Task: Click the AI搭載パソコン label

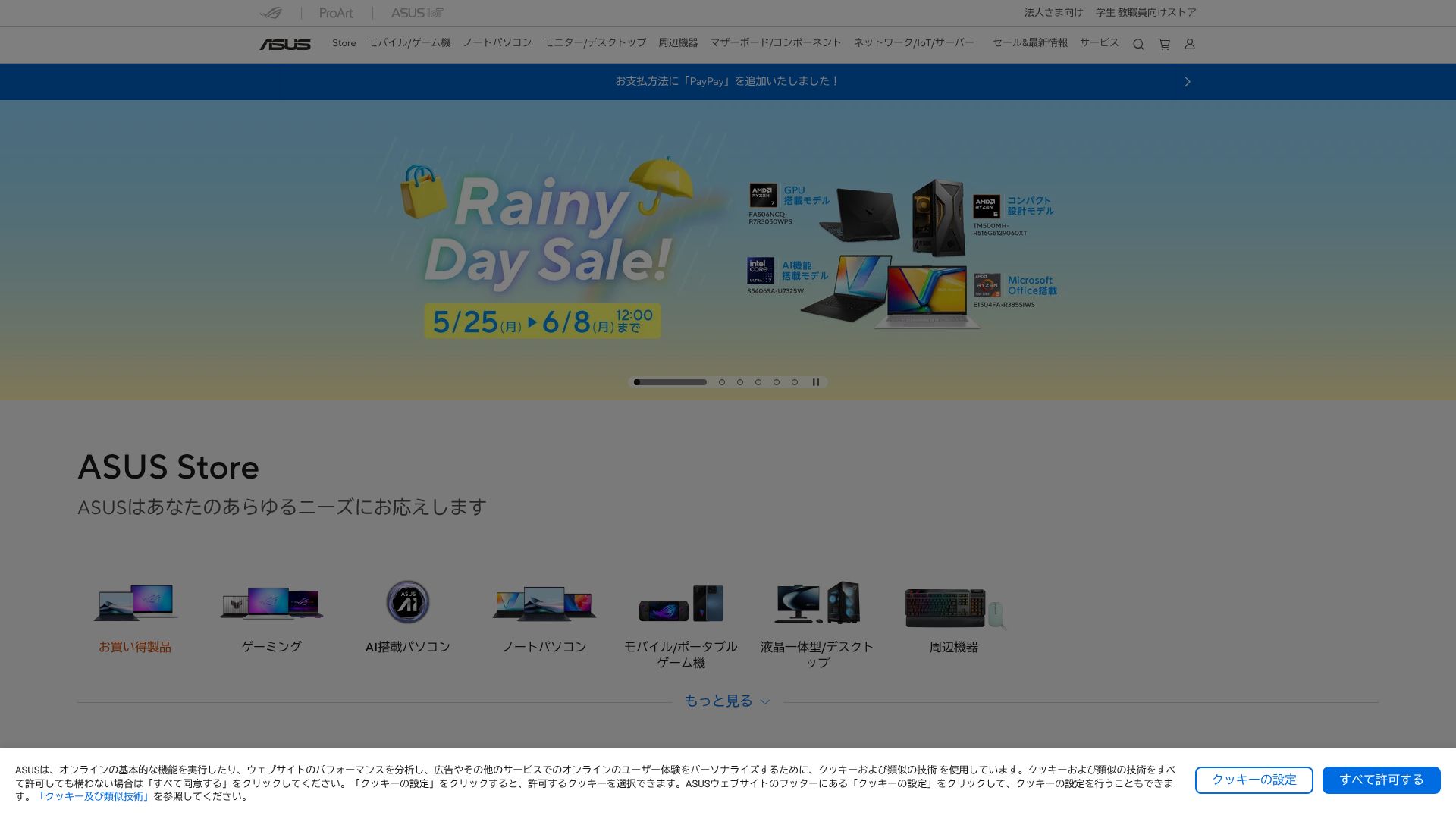Action: 408,647
